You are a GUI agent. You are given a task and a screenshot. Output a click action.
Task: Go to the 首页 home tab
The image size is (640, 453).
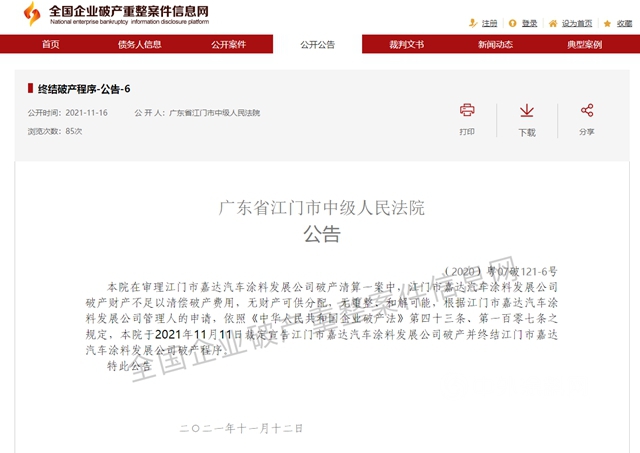click(51, 44)
